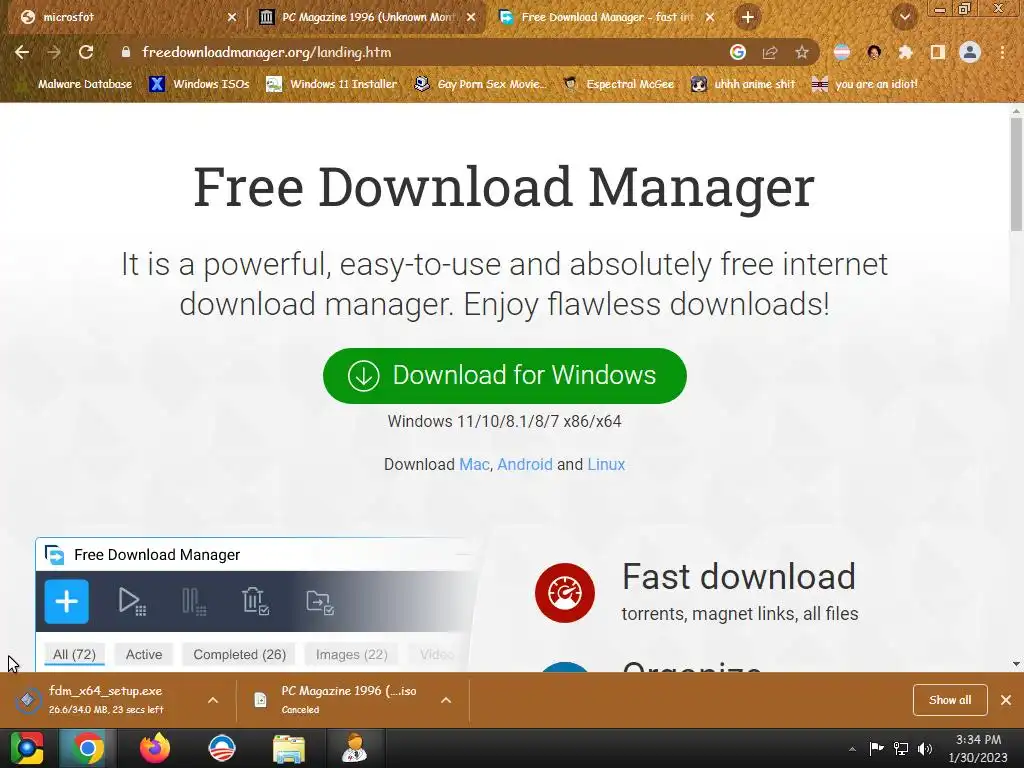Open the striped flag extension icon
The width and height of the screenshot is (1024, 768).
(842, 52)
